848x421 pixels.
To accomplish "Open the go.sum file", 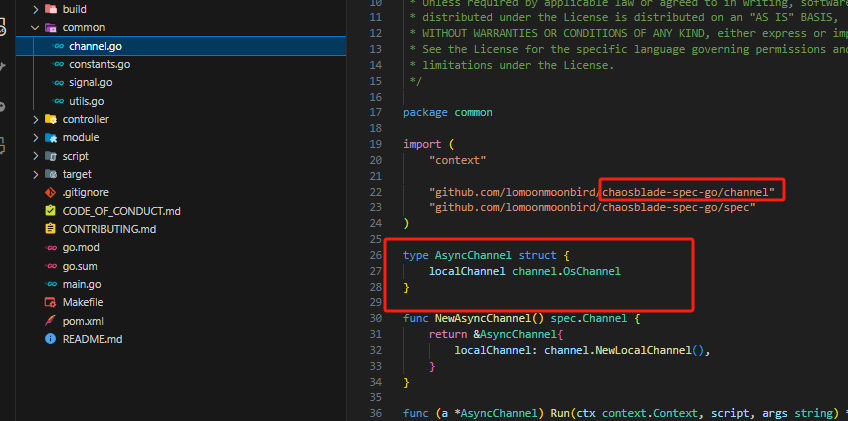I will click(80, 266).
